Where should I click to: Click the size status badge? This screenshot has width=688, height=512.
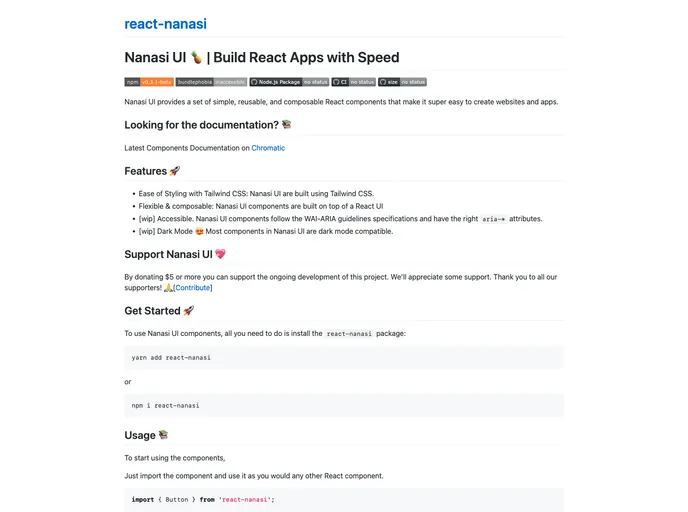(x=402, y=82)
